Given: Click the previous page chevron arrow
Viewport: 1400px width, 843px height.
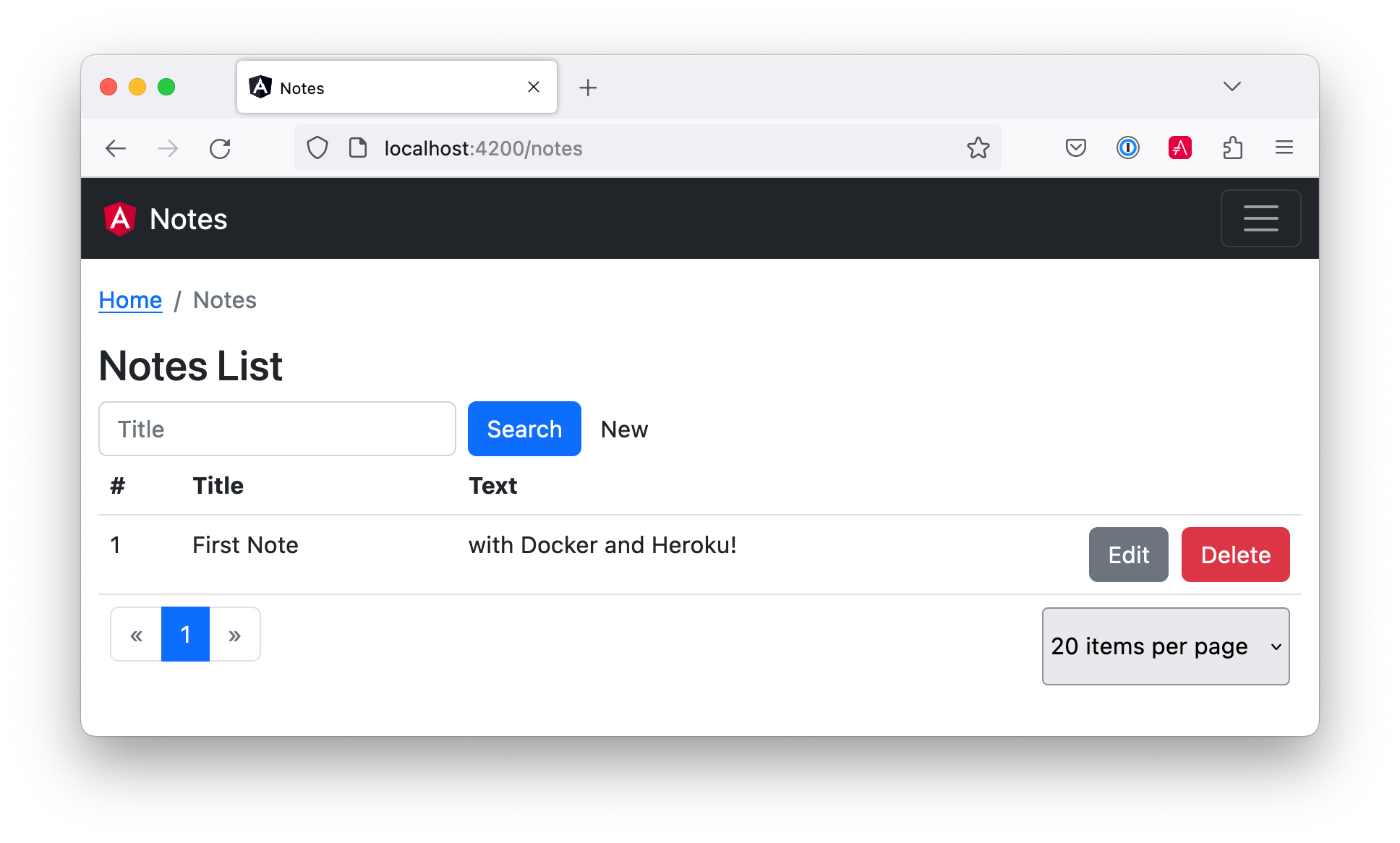Looking at the screenshot, I should [135, 633].
